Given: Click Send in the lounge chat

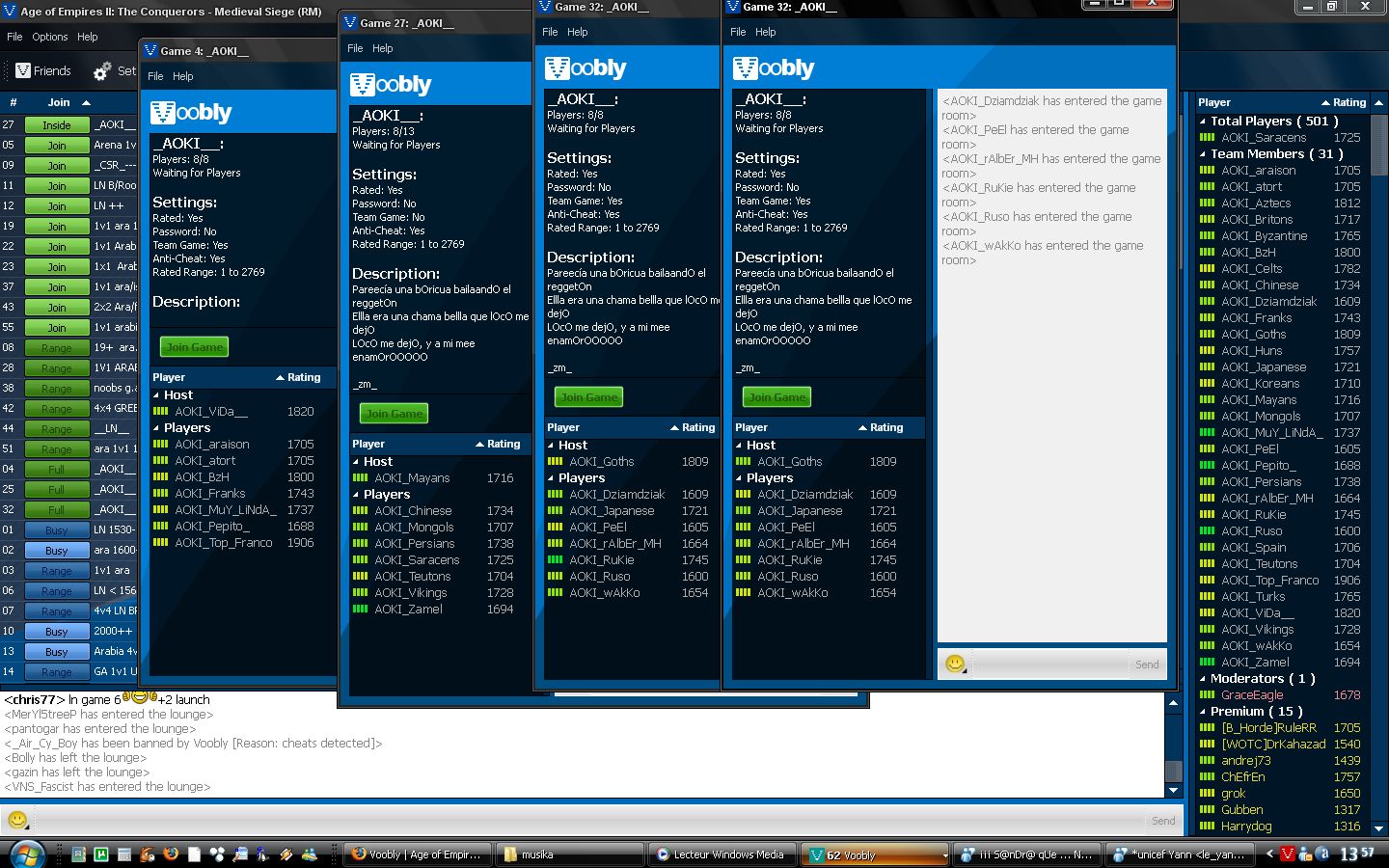Looking at the screenshot, I should (x=1163, y=821).
